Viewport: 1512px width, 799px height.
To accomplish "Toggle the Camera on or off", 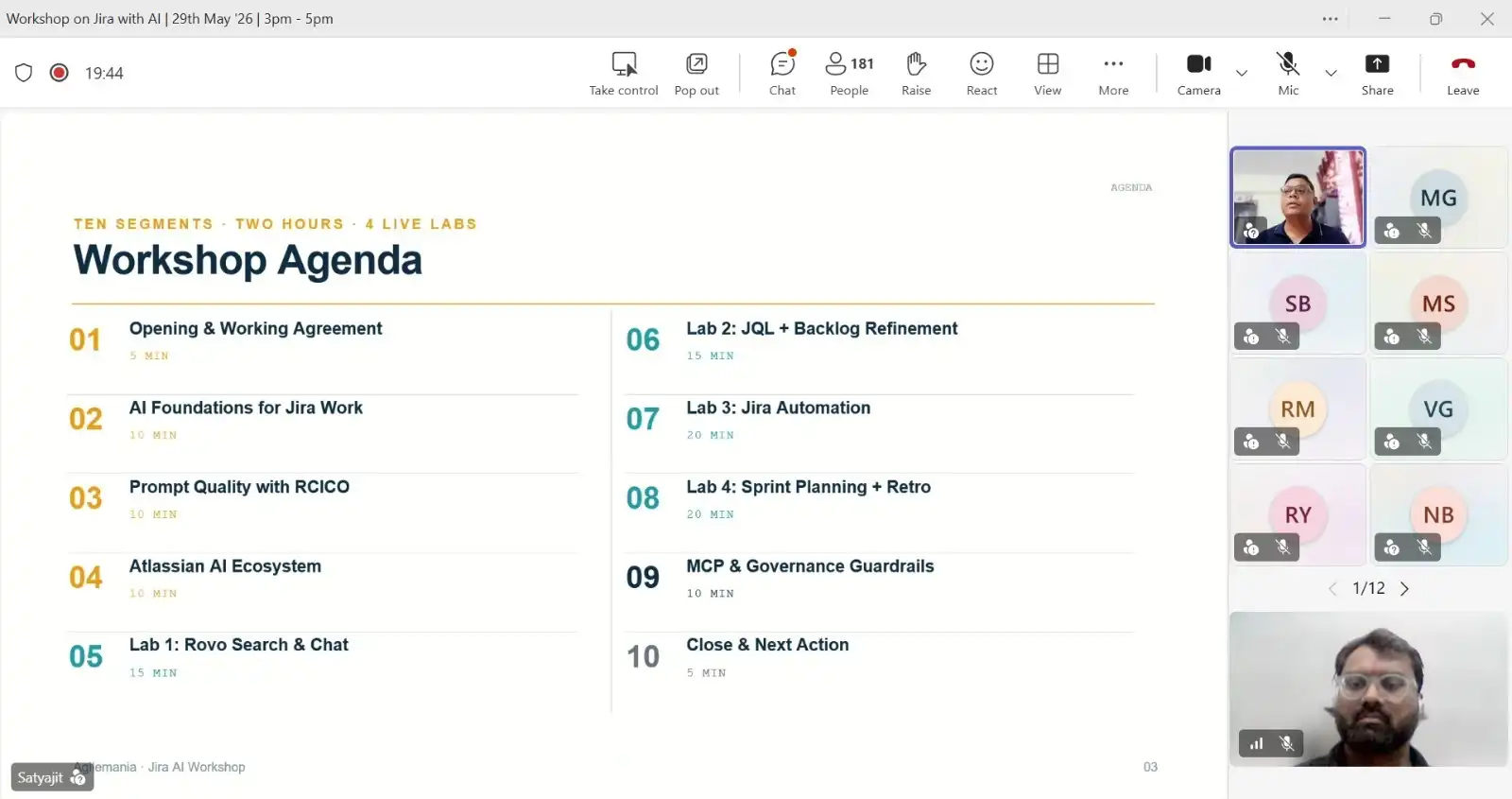I will click(1199, 74).
